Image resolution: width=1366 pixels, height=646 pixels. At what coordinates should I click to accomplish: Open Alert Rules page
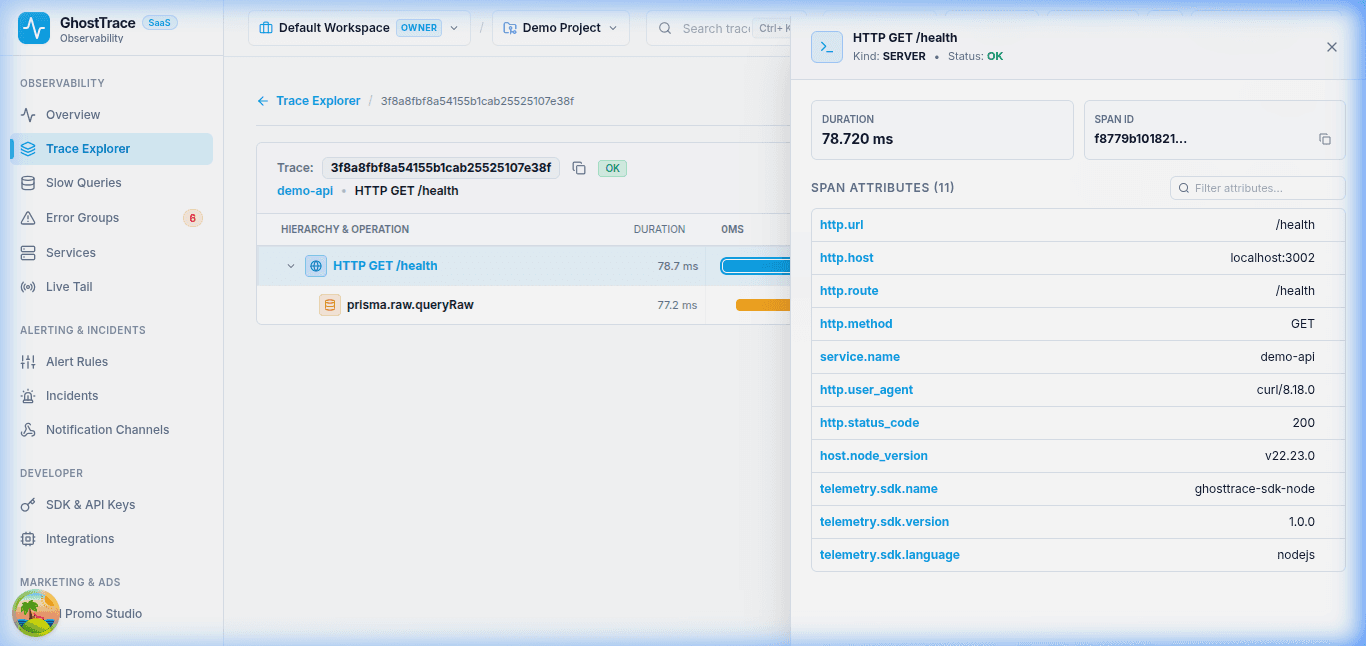[x=111, y=362]
